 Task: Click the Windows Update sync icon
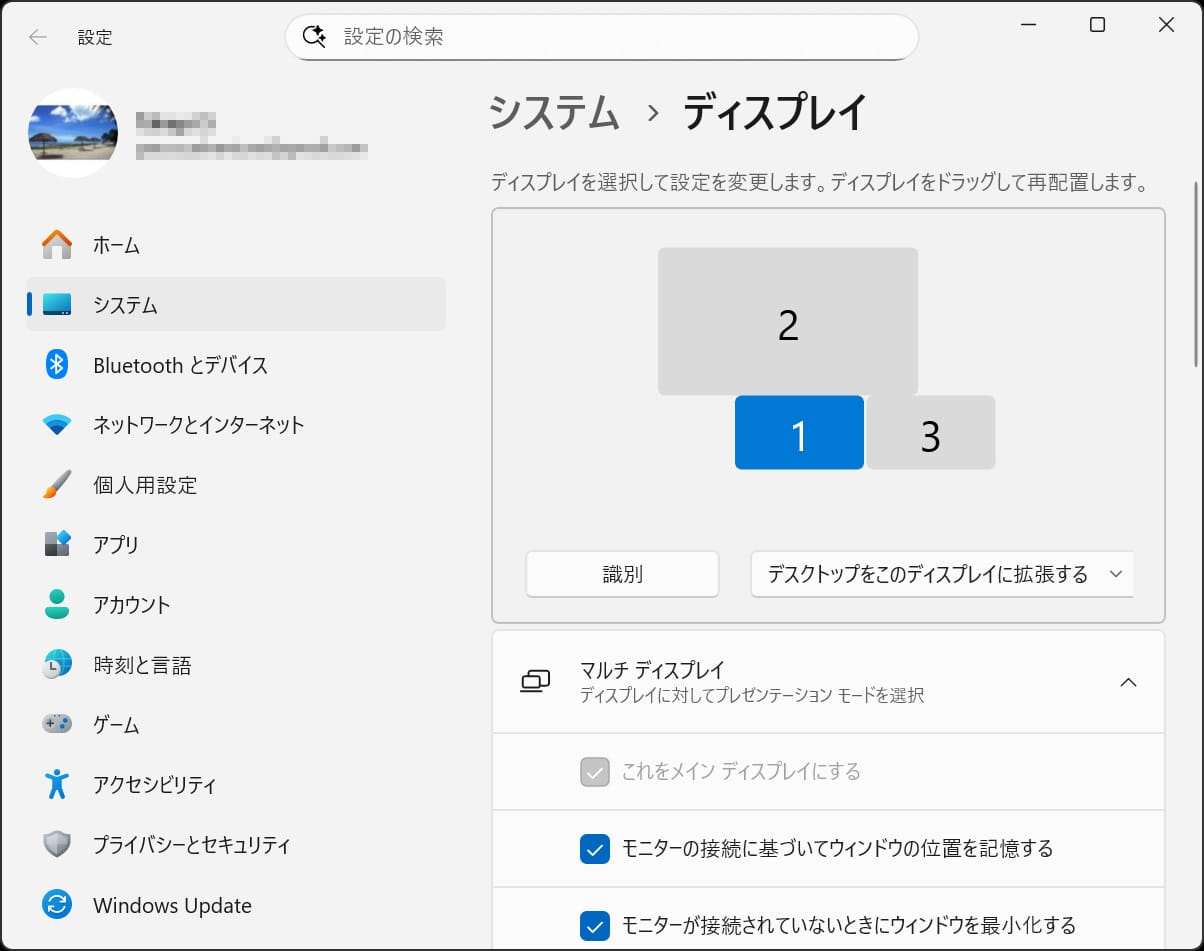(57, 905)
